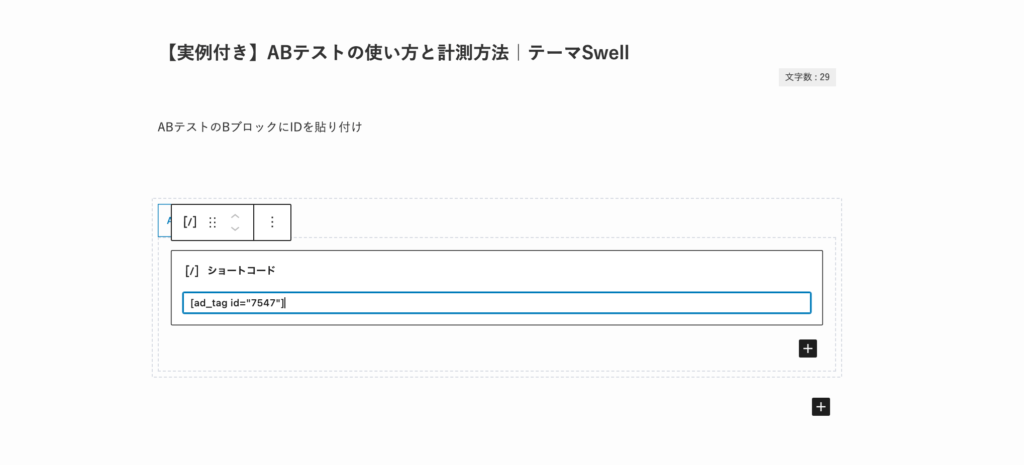Select the paragraph about ABテストのBブロック

pyautogui.click(x=260, y=127)
